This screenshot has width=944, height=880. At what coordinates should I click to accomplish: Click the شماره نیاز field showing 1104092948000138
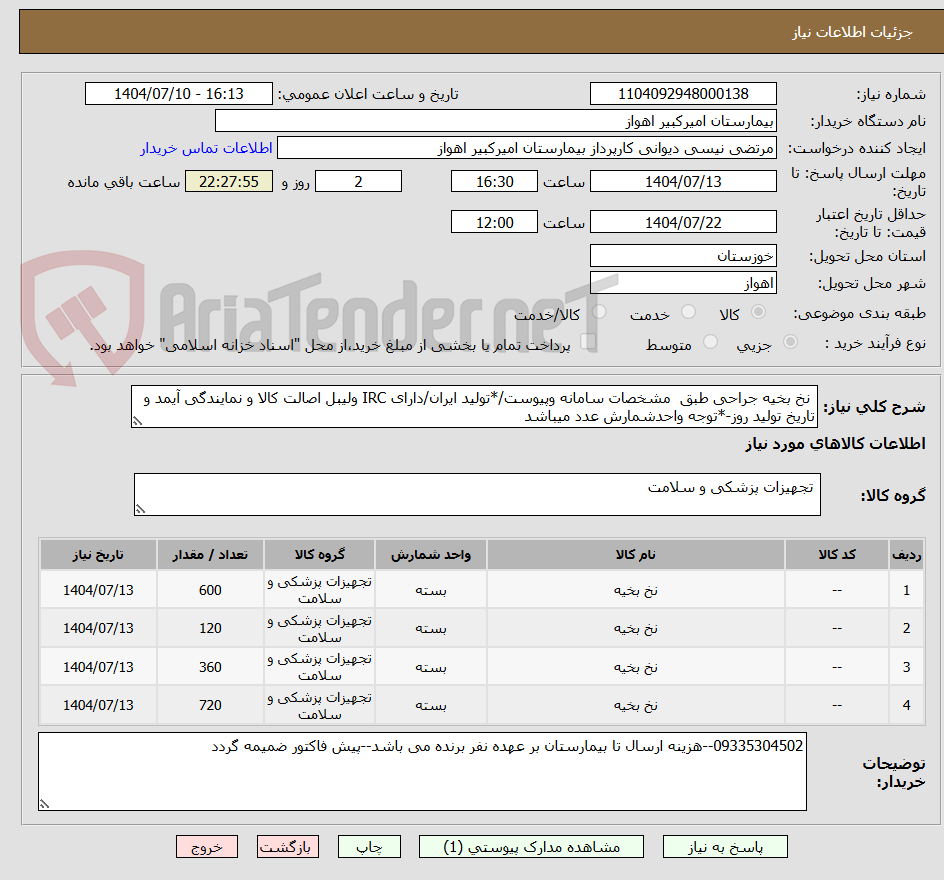coord(683,93)
